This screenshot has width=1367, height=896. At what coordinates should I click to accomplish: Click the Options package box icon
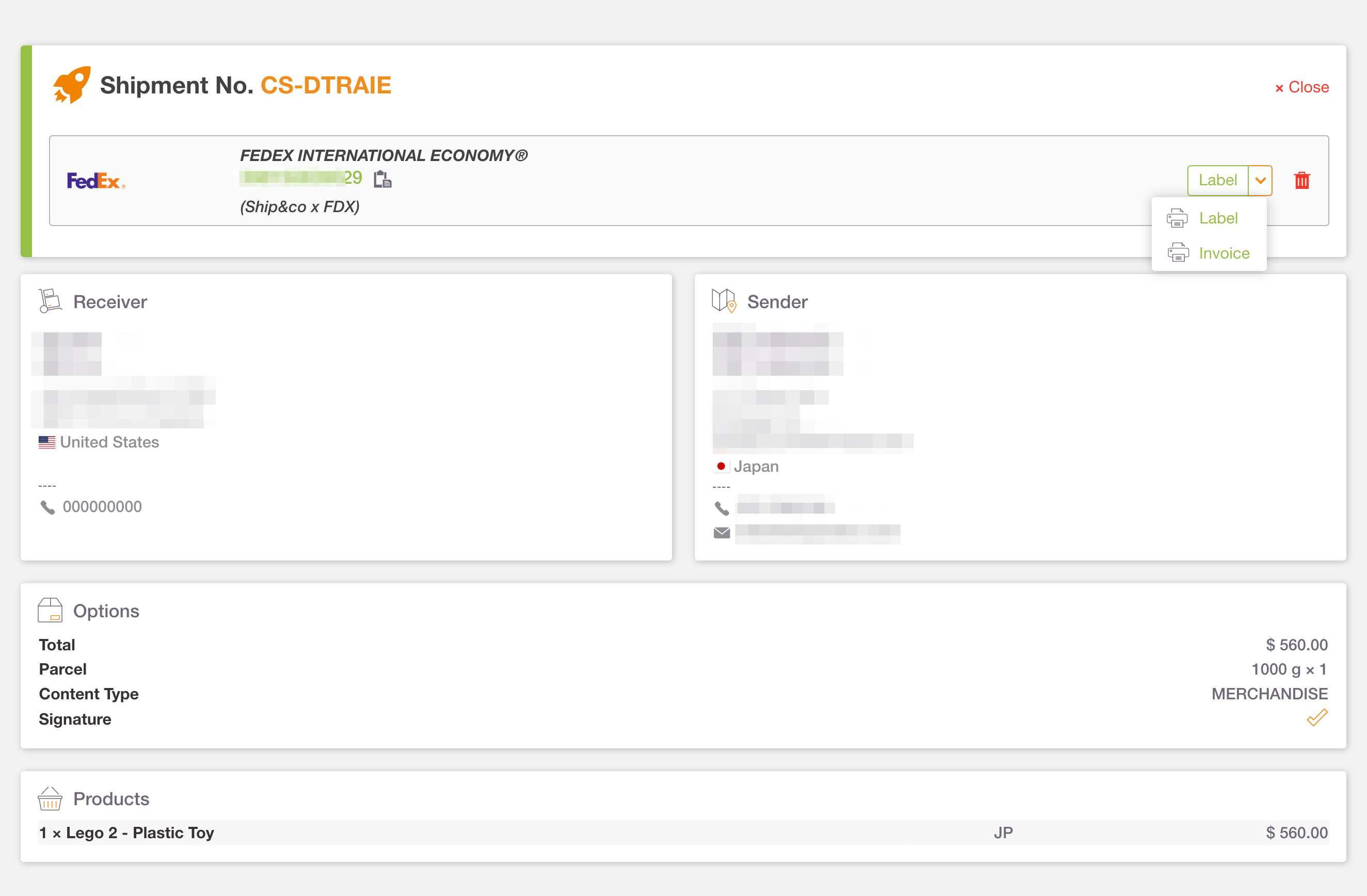tap(50, 610)
